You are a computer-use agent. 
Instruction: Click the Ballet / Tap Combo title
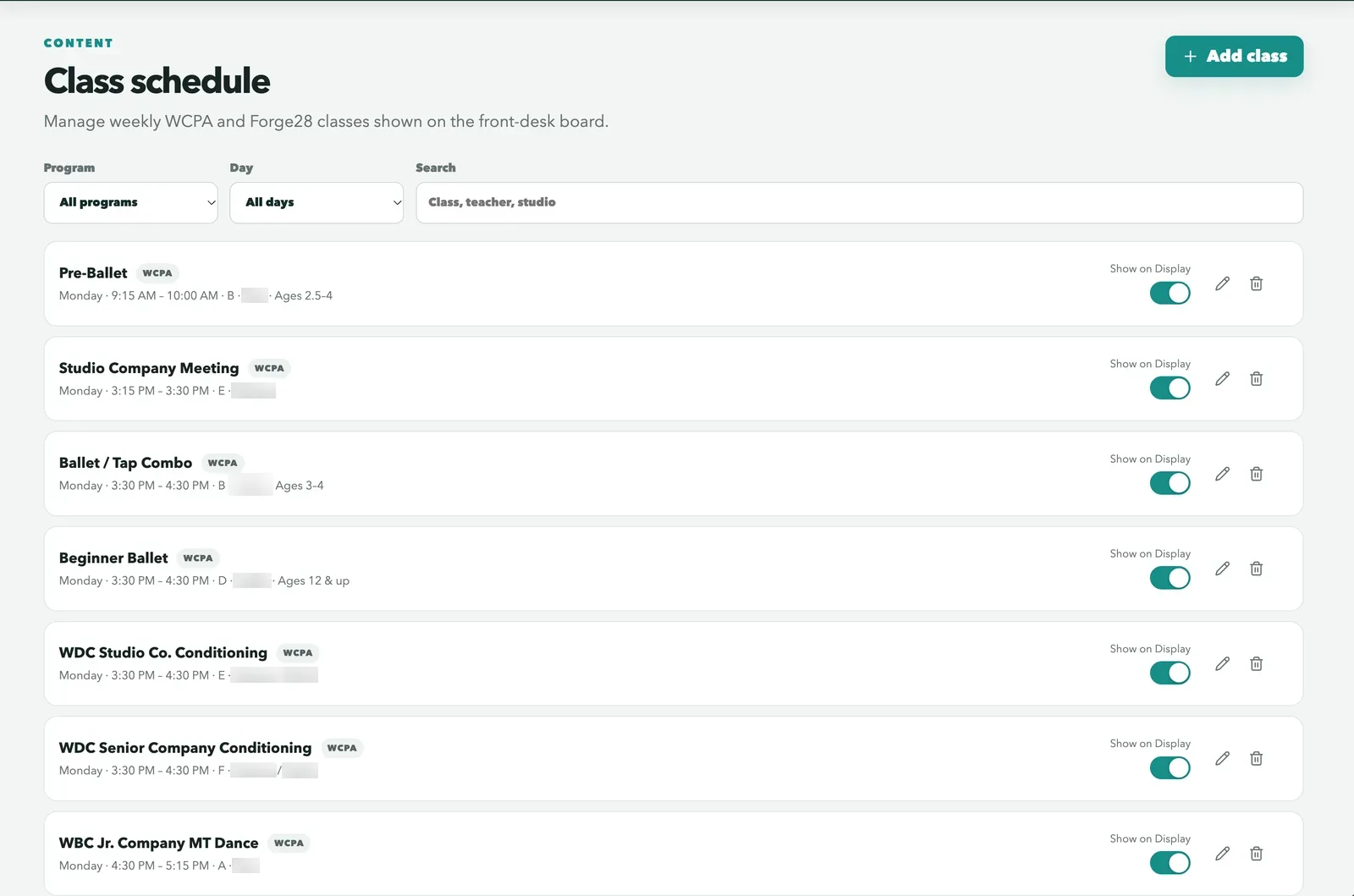click(125, 463)
